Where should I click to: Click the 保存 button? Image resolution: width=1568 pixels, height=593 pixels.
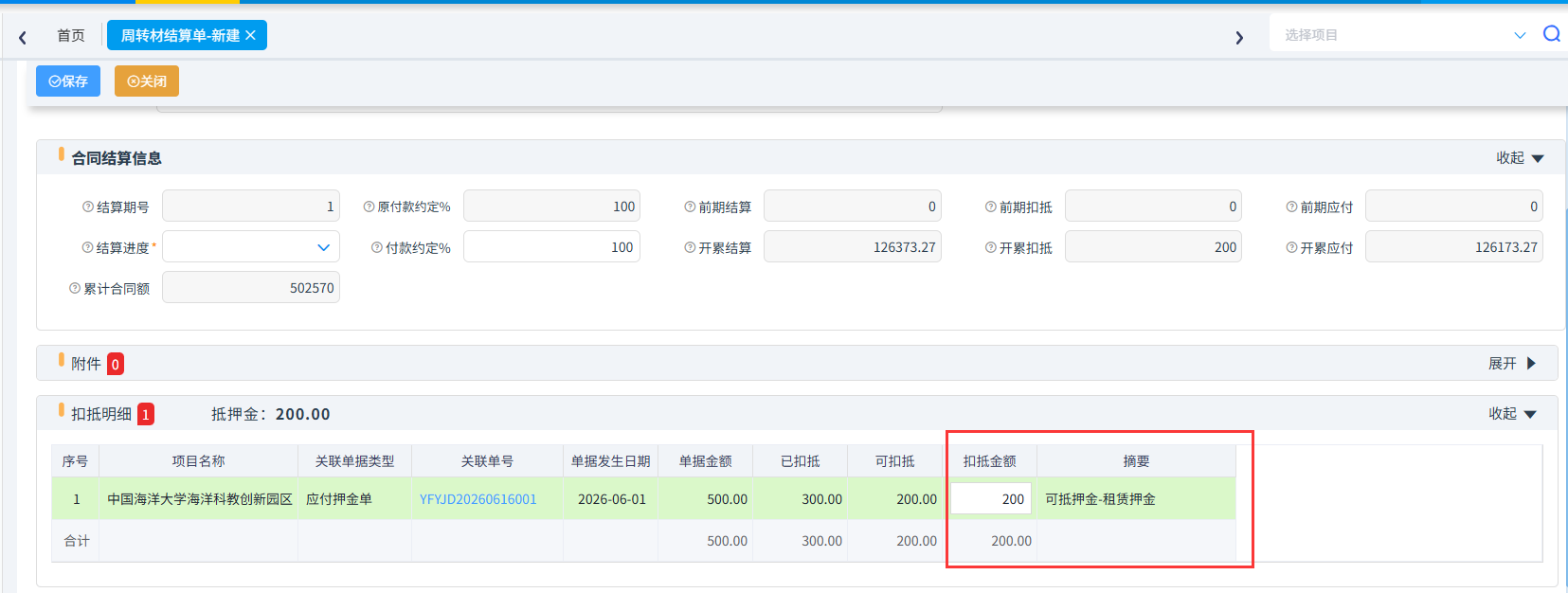coord(68,81)
